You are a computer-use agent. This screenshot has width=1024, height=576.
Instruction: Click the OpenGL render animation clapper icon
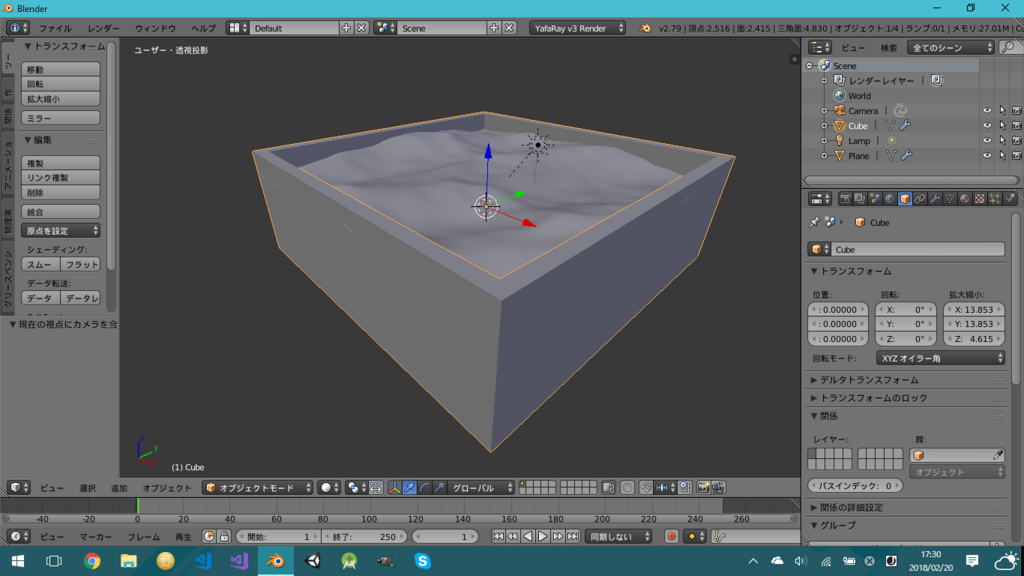coord(718,487)
